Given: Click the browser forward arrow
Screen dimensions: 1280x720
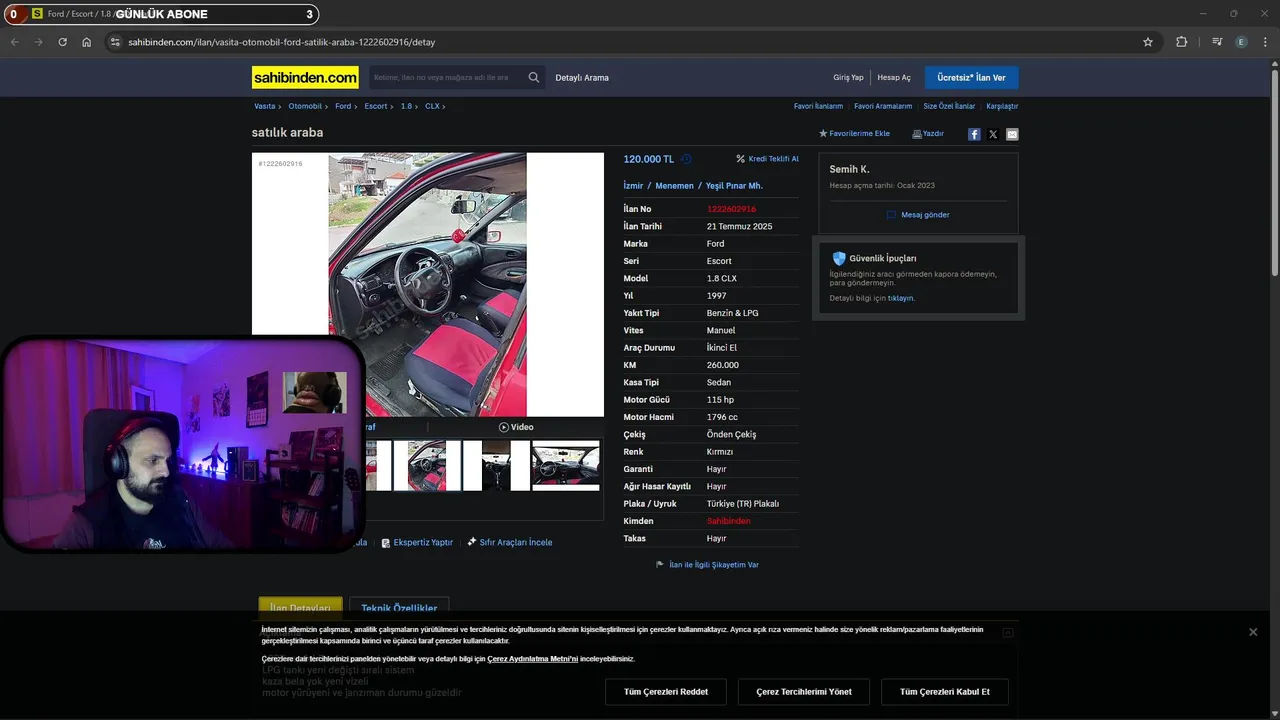Looking at the screenshot, I should pyautogui.click(x=39, y=42).
